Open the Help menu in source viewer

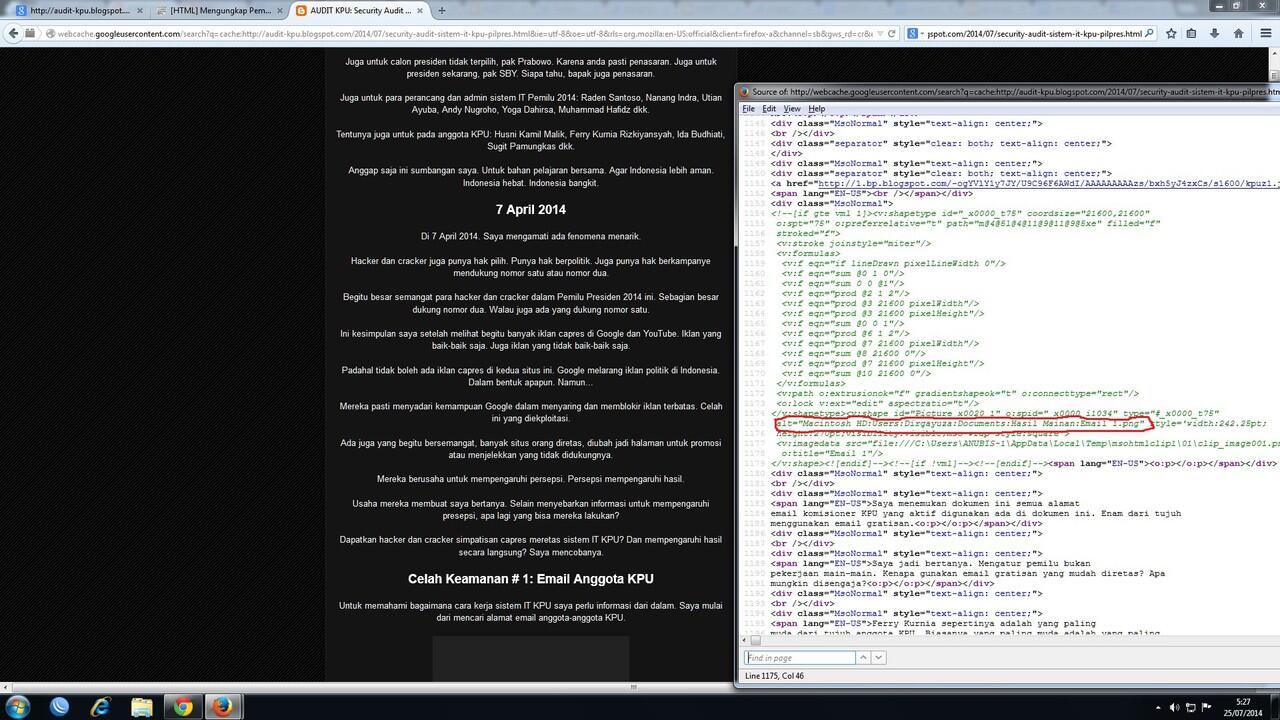[x=817, y=108]
